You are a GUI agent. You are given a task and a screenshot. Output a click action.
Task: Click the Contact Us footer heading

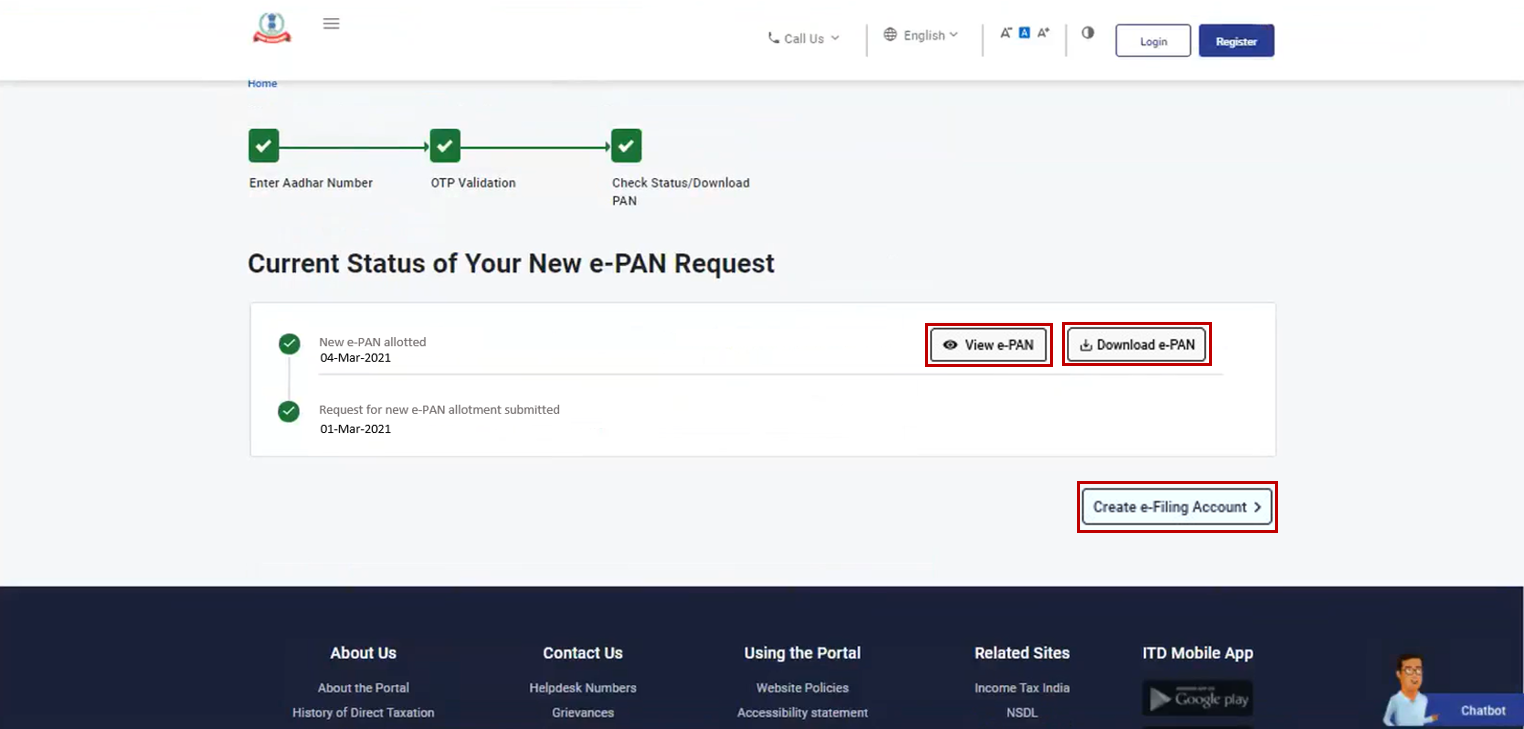point(583,653)
